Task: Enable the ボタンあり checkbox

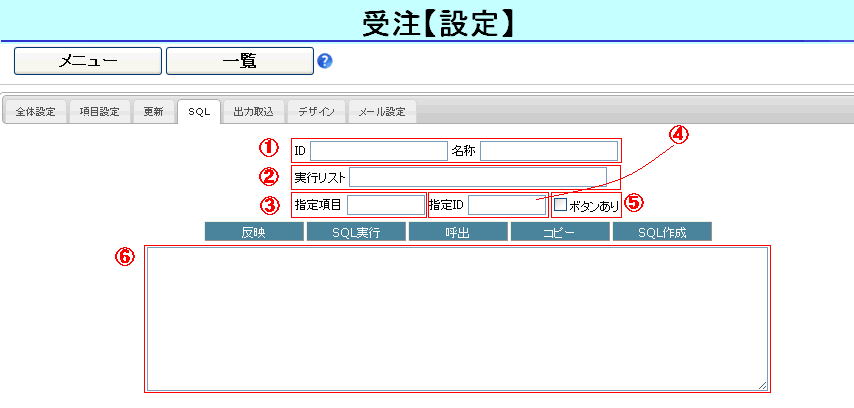Action: pos(561,204)
